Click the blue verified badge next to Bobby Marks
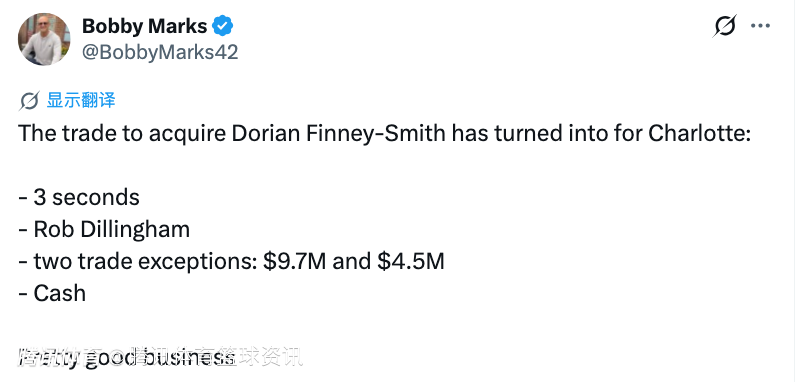The width and height of the screenshot is (798, 382). 222,26
